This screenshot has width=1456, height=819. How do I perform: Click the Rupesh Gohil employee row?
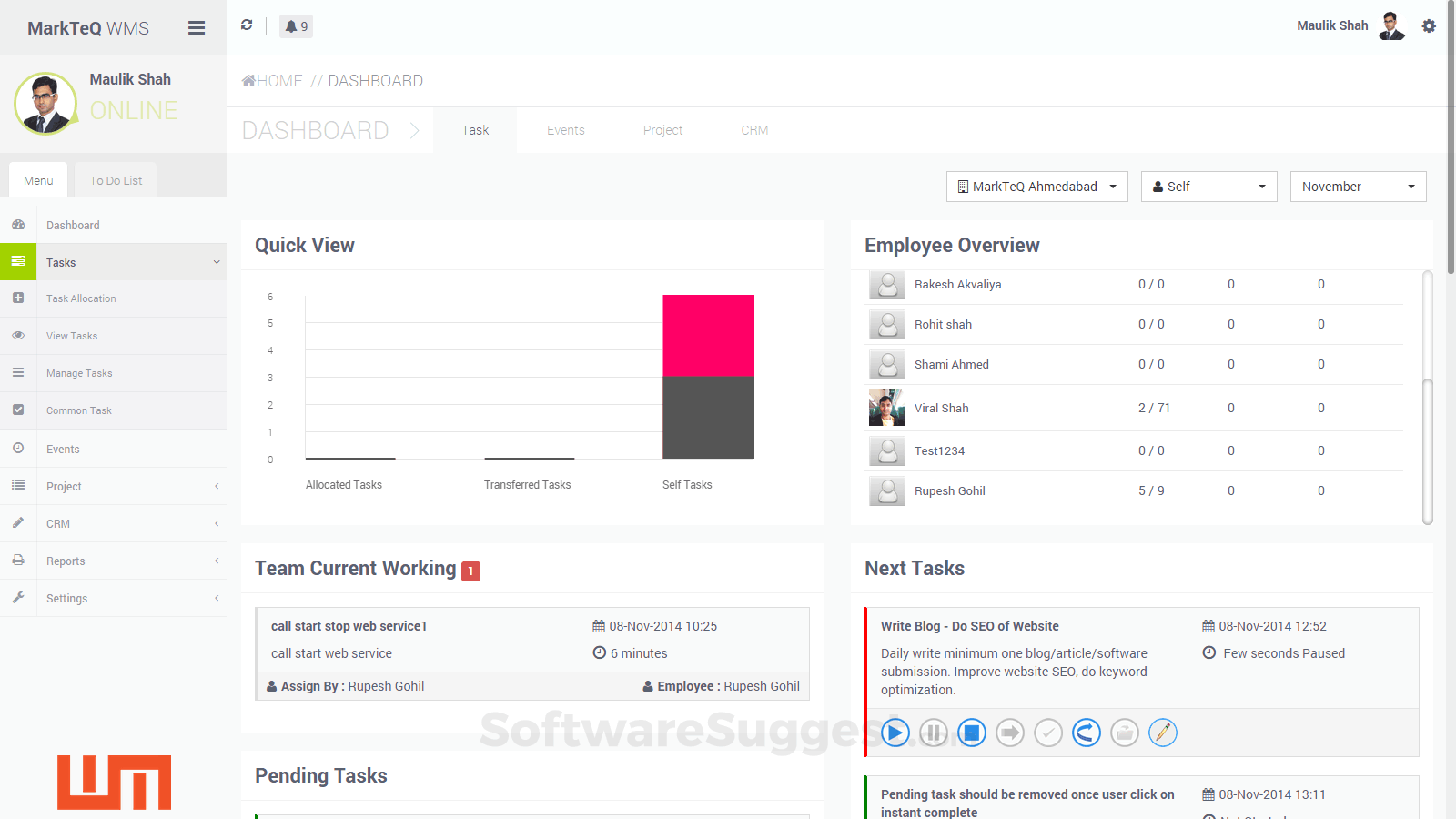(1134, 491)
